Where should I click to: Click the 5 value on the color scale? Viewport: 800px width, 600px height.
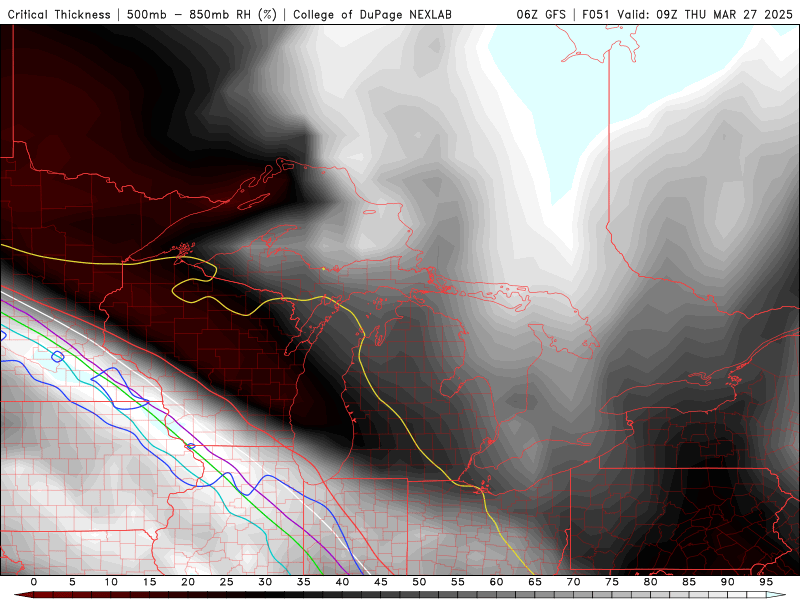pos(72,582)
